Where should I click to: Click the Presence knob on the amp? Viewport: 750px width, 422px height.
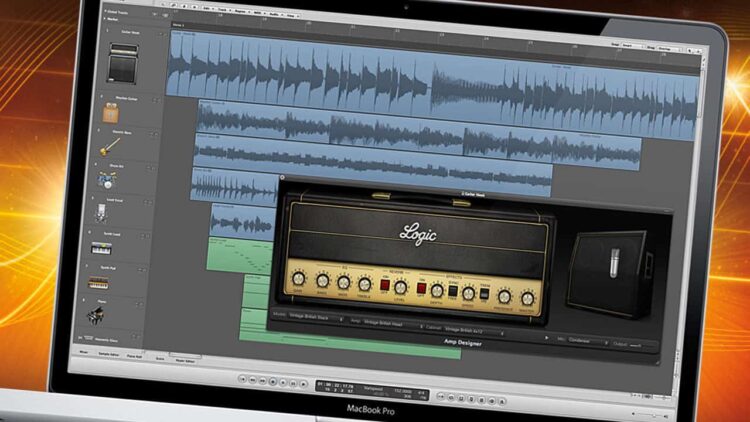[504, 297]
